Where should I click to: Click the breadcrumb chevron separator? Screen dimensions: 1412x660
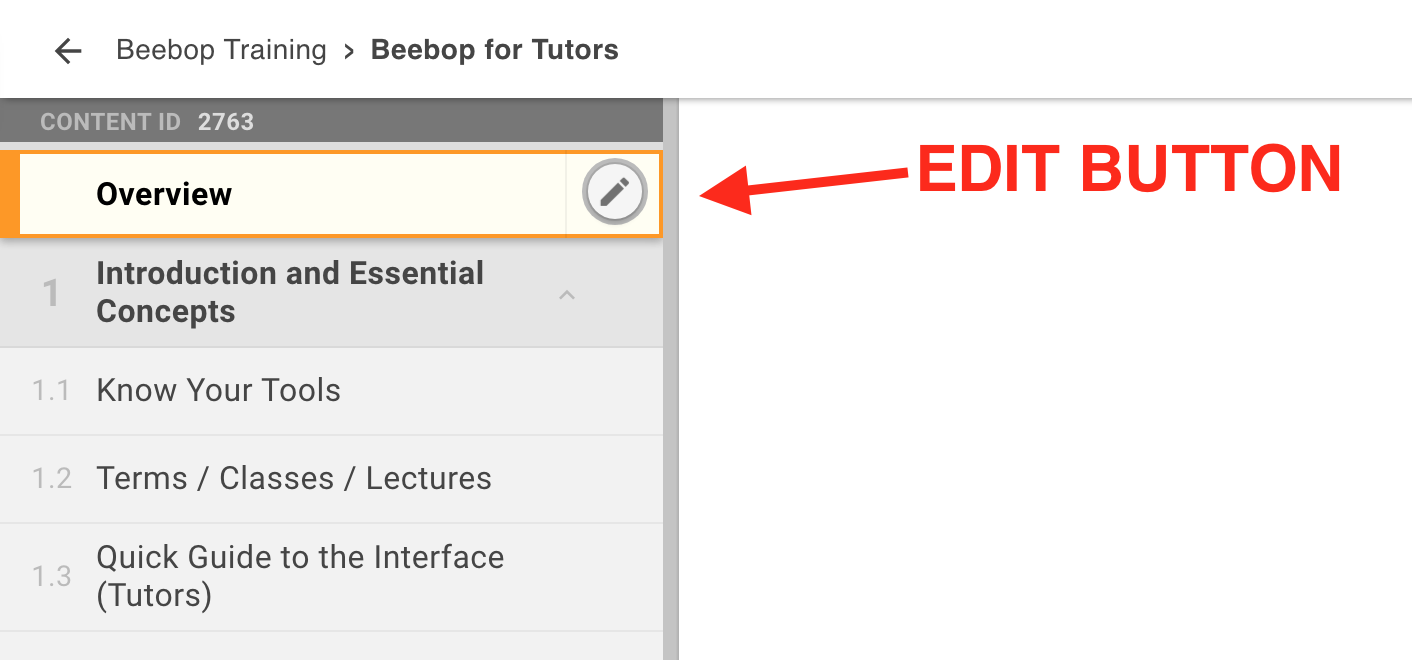349,51
